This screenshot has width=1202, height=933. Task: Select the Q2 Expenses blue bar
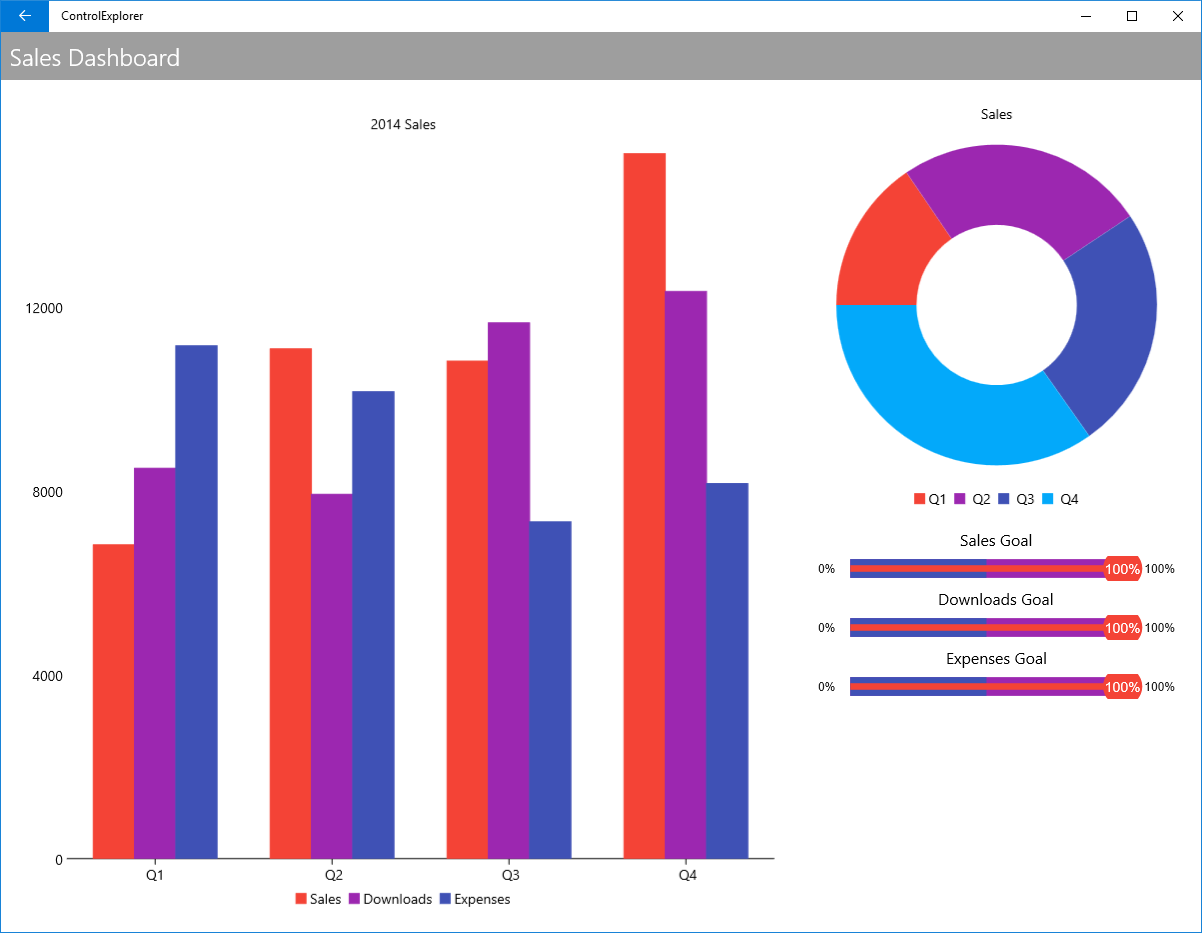tap(373, 624)
